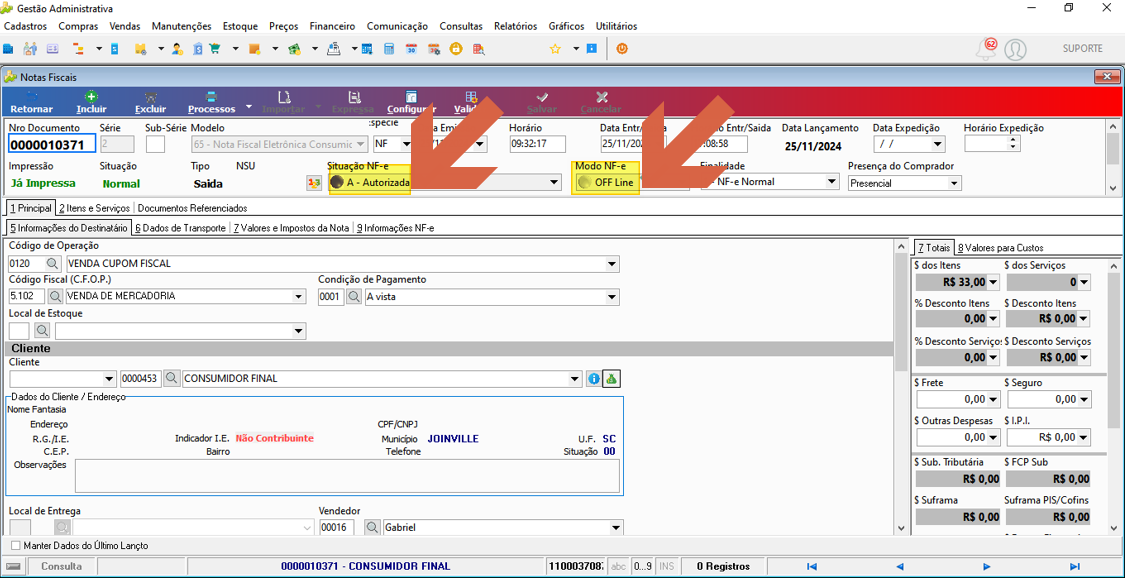Click the Configurar button

(411, 102)
